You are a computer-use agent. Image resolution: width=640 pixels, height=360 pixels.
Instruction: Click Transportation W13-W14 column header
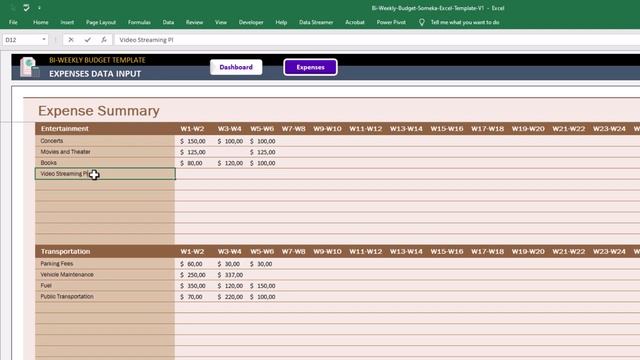pos(406,251)
